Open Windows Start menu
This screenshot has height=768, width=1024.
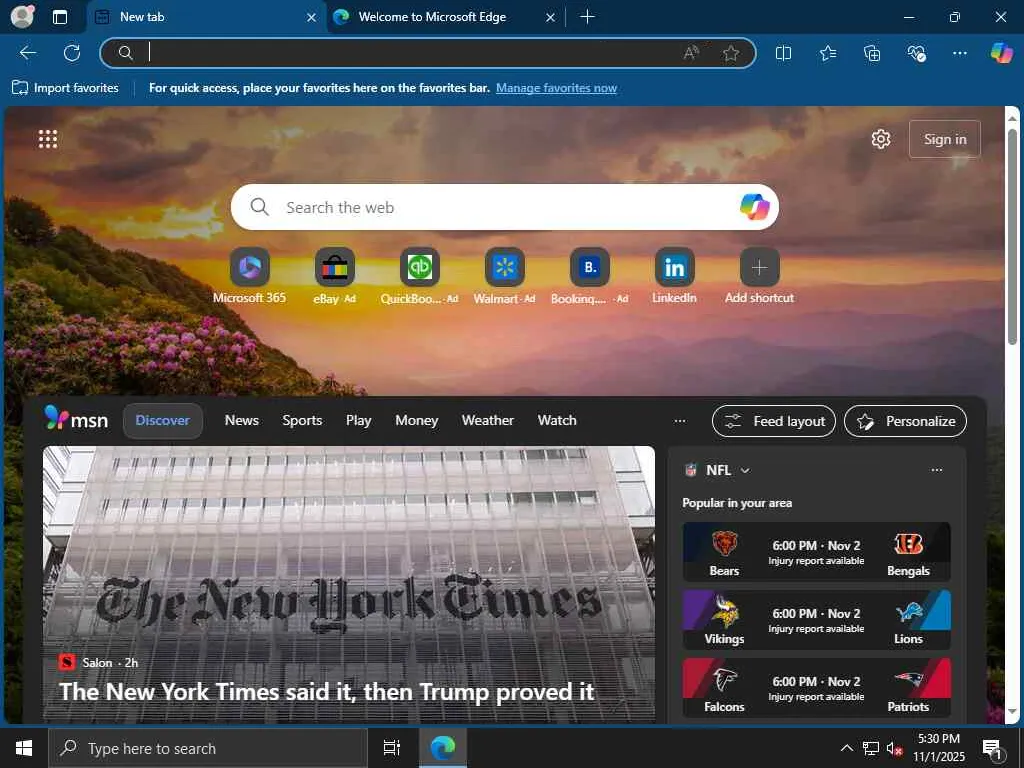coord(24,748)
